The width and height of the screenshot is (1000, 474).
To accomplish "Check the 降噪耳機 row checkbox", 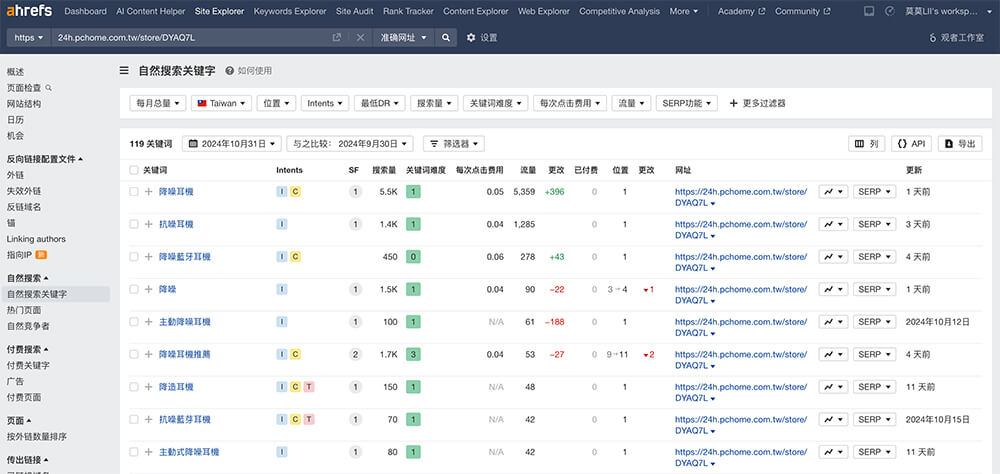I will (133, 191).
